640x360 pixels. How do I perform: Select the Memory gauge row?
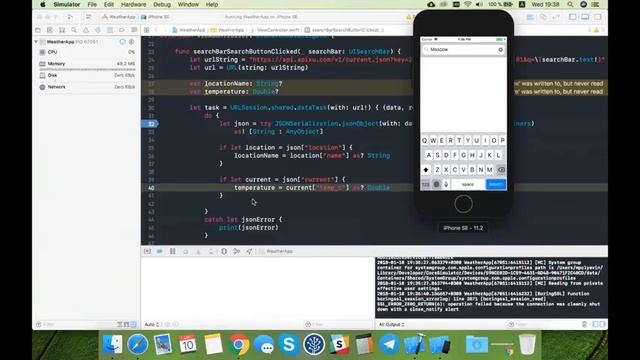pyautogui.click(x=87, y=64)
